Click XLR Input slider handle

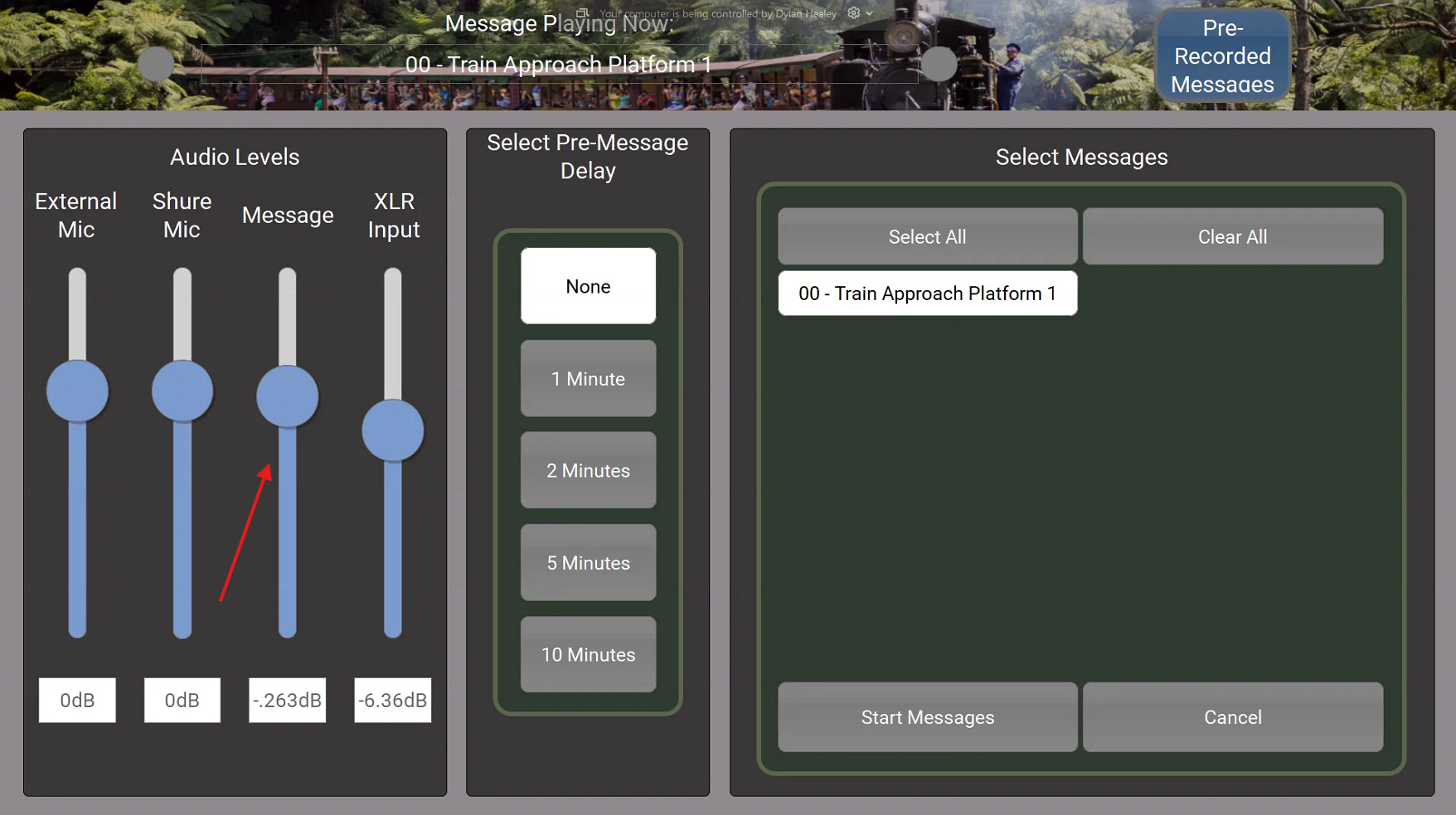point(392,430)
